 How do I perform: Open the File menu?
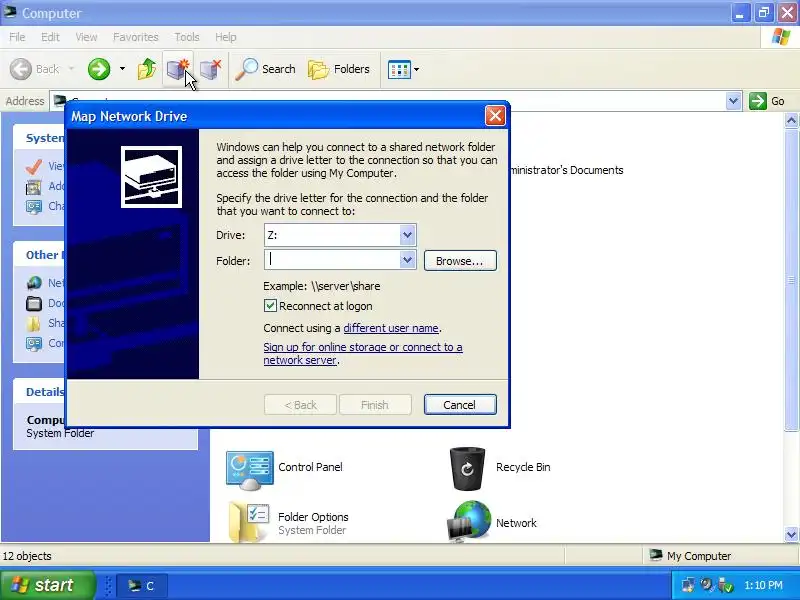coord(17,37)
